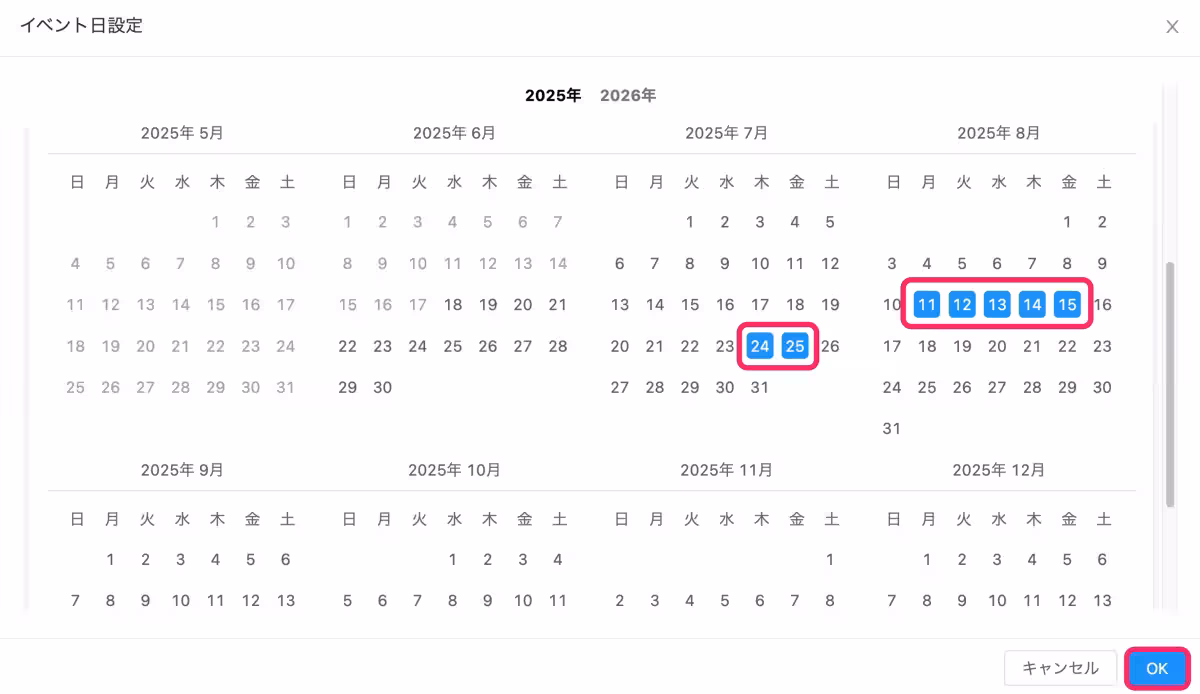
Task: Select June 30 in 2025年 6月
Action: click(383, 387)
